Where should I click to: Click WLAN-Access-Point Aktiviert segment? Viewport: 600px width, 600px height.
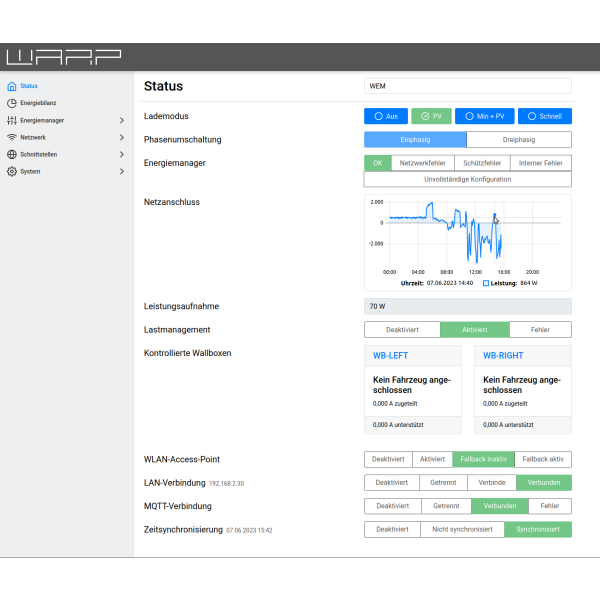432,459
